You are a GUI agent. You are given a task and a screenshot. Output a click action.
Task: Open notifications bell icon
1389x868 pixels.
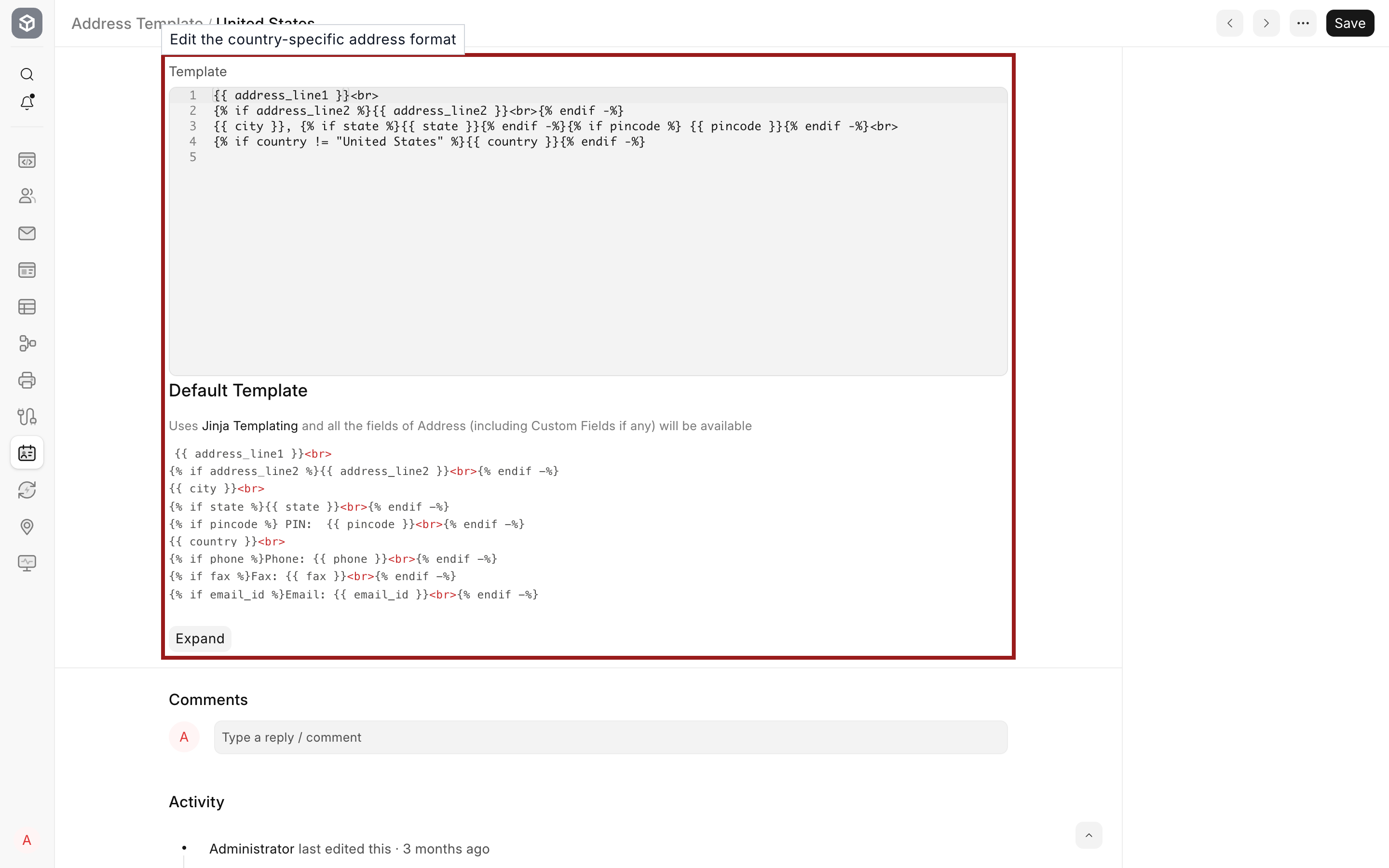(x=27, y=102)
